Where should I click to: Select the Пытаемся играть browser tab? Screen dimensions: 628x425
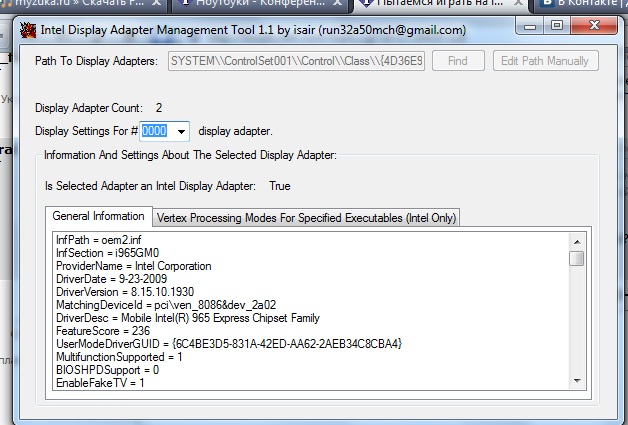[441, 5]
